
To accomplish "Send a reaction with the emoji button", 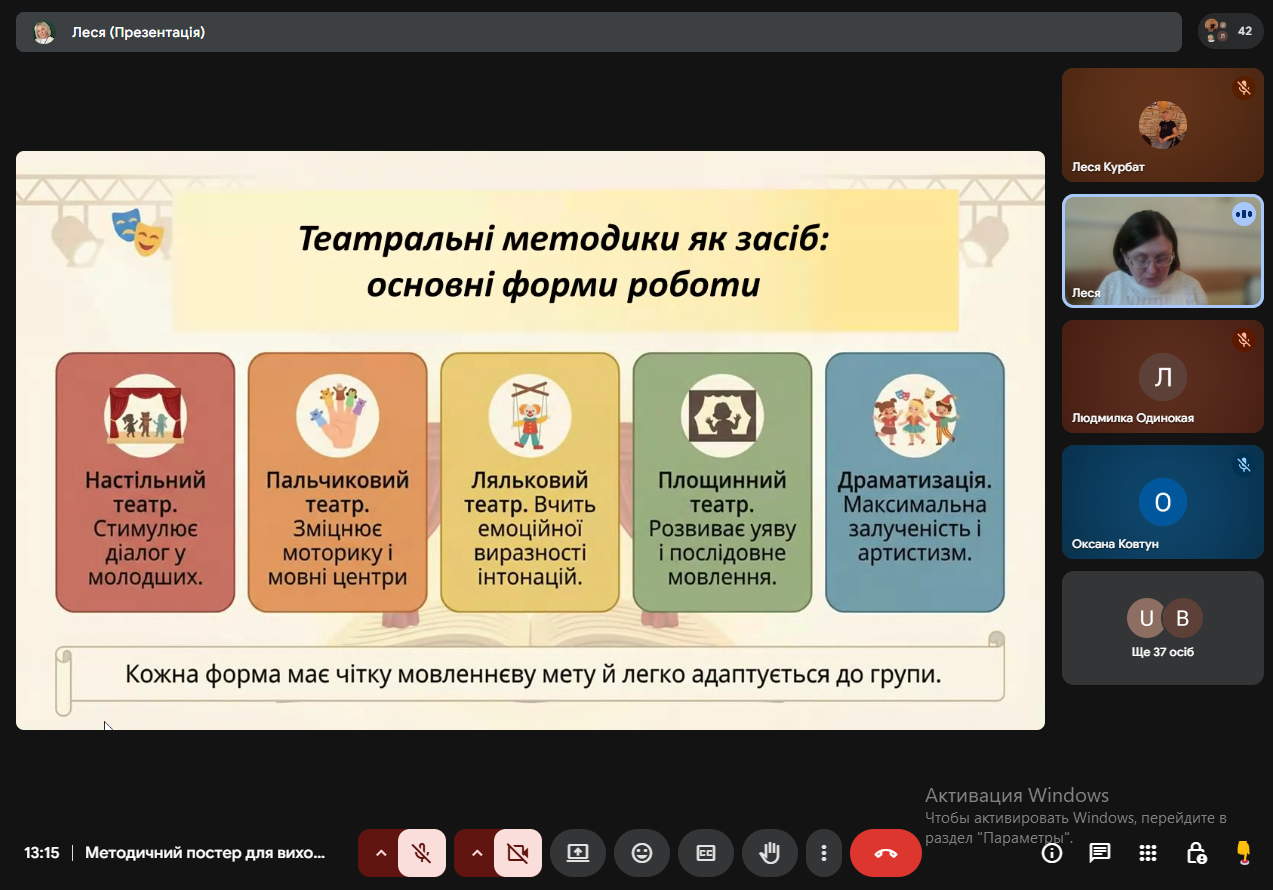I will pos(641,853).
